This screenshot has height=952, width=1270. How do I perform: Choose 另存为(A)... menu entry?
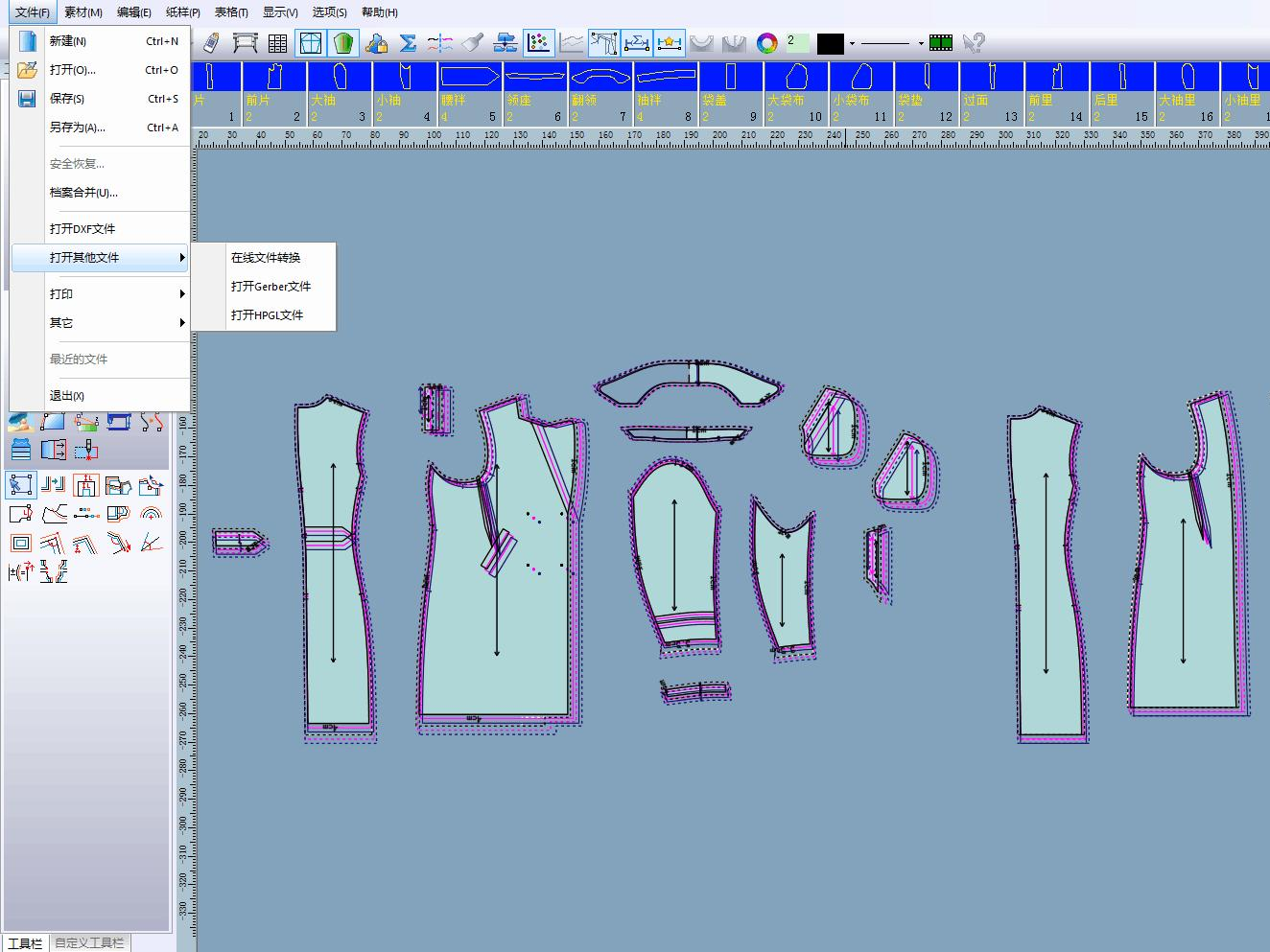101,128
